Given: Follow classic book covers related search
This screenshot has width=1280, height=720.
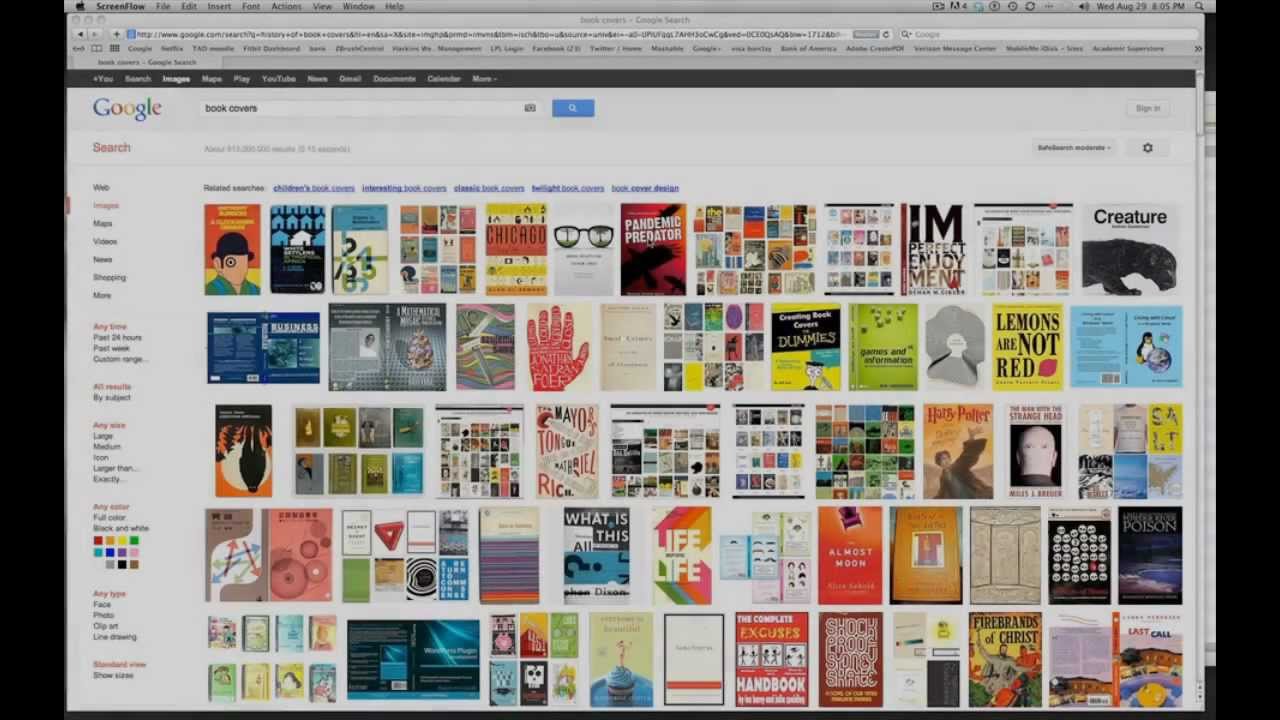Looking at the screenshot, I should pyautogui.click(x=489, y=188).
